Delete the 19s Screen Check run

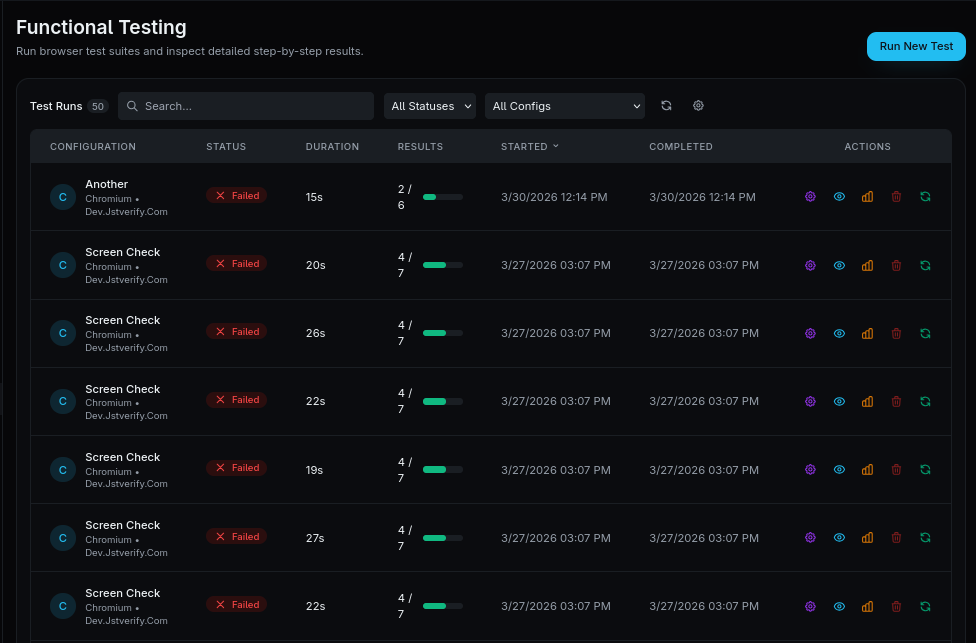(x=896, y=469)
